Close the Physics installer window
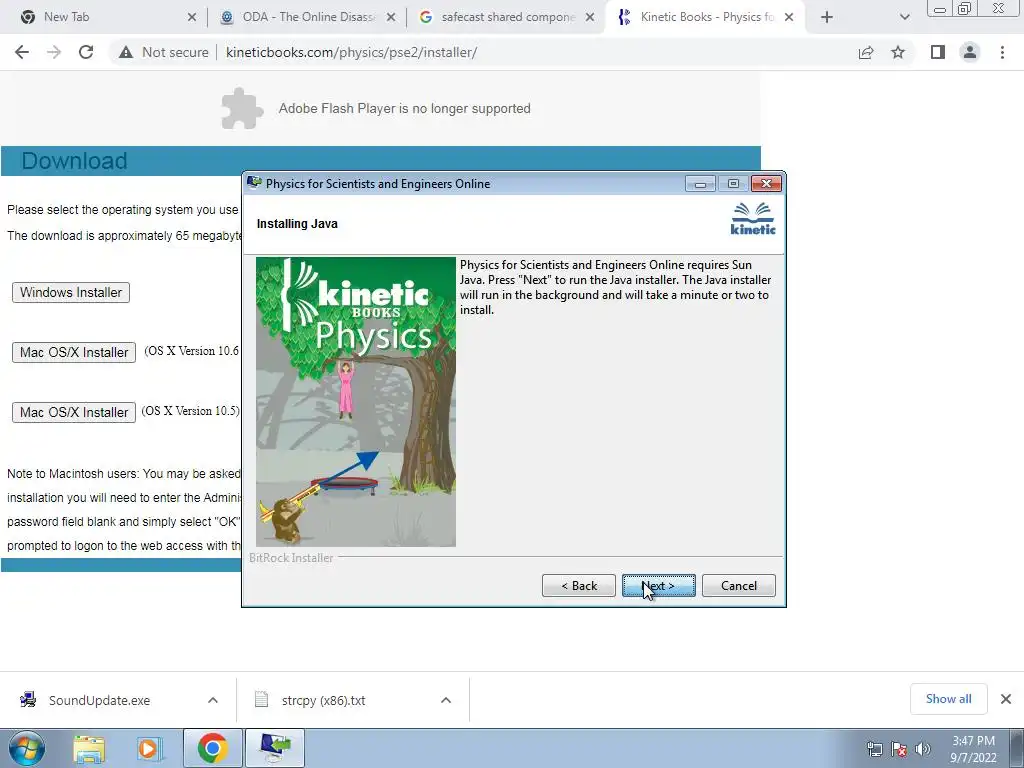This screenshot has height=768, width=1024. (x=766, y=184)
